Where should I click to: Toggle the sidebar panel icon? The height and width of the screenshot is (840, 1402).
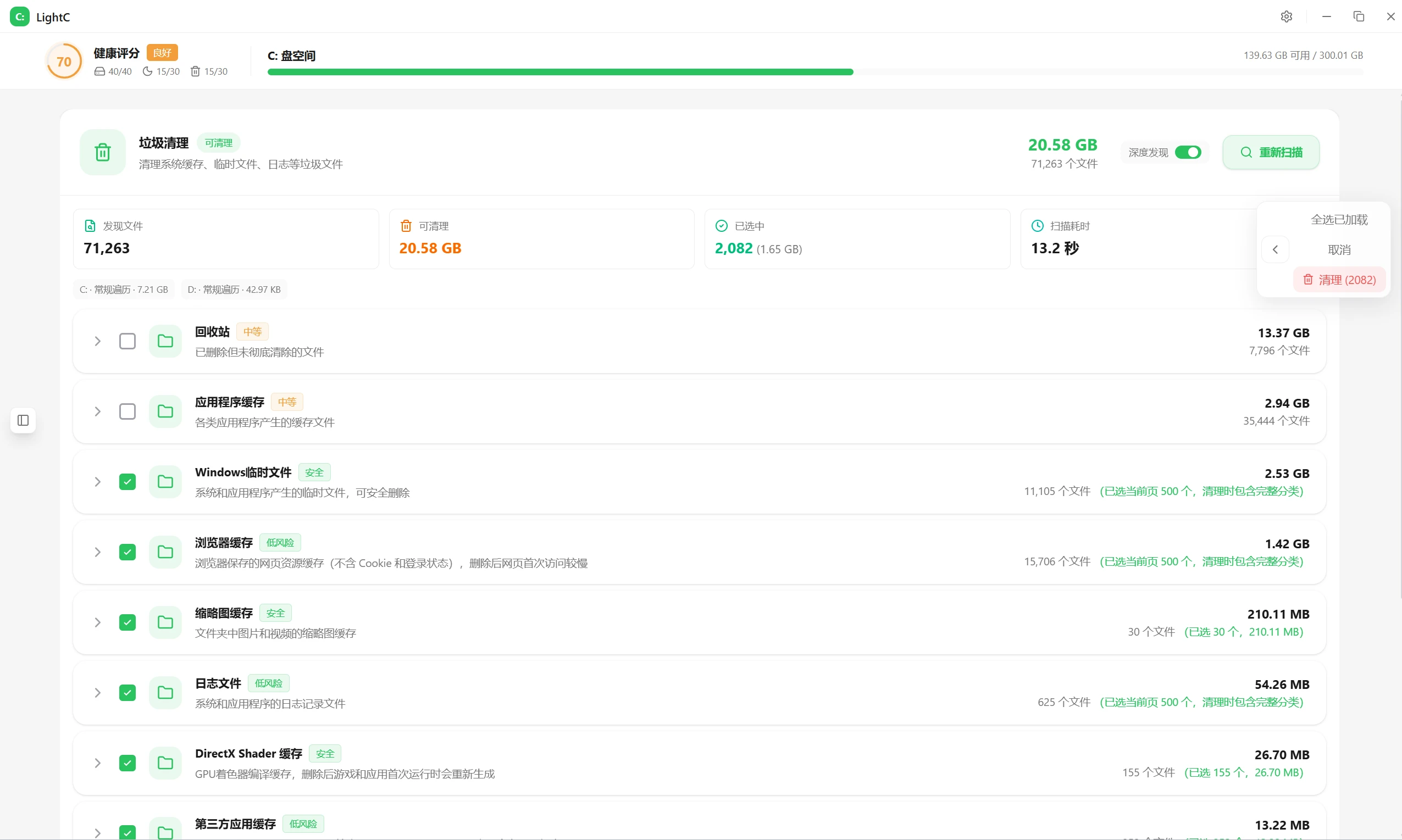coord(23,420)
